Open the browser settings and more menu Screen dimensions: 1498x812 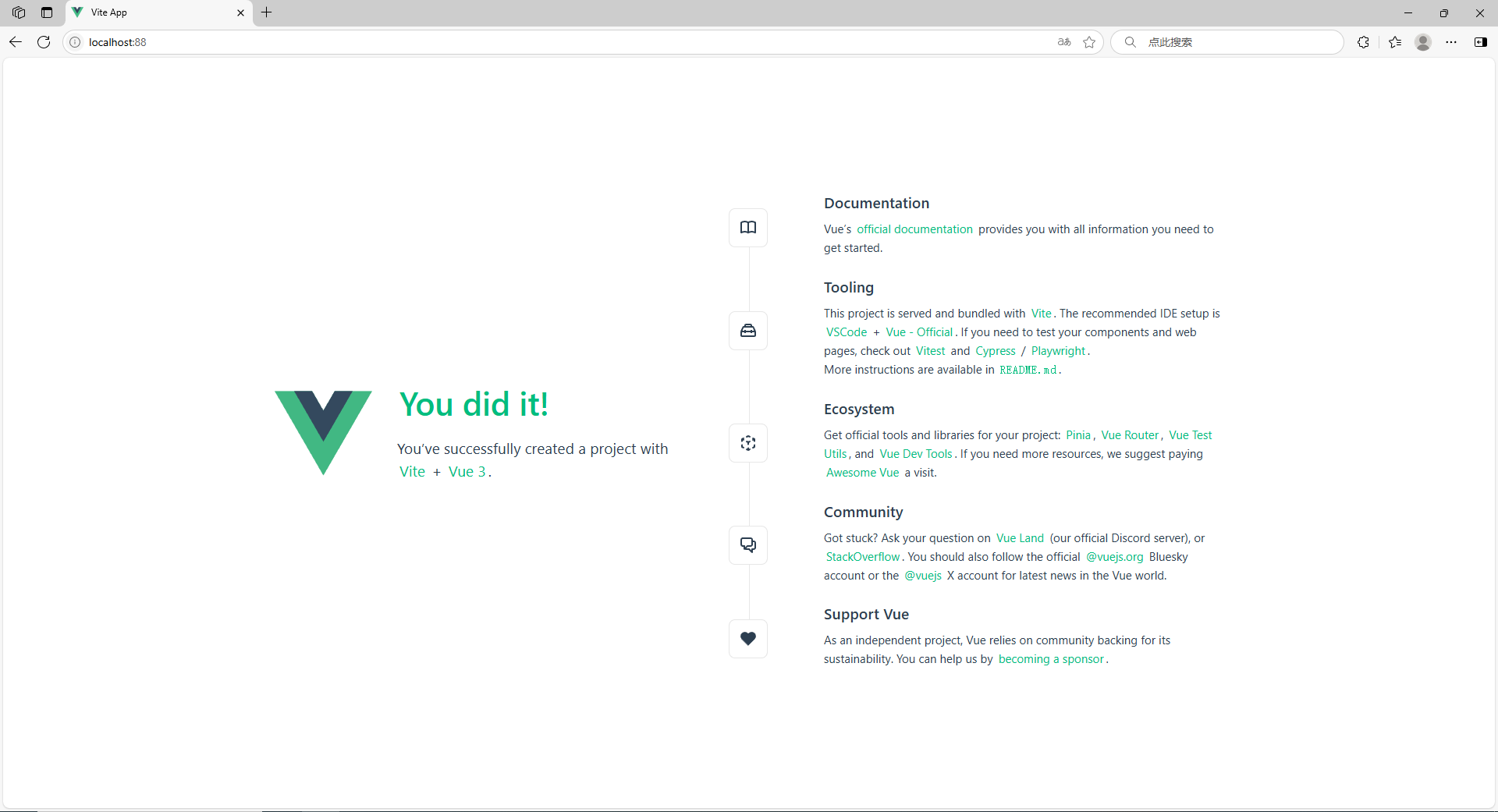[x=1451, y=42]
